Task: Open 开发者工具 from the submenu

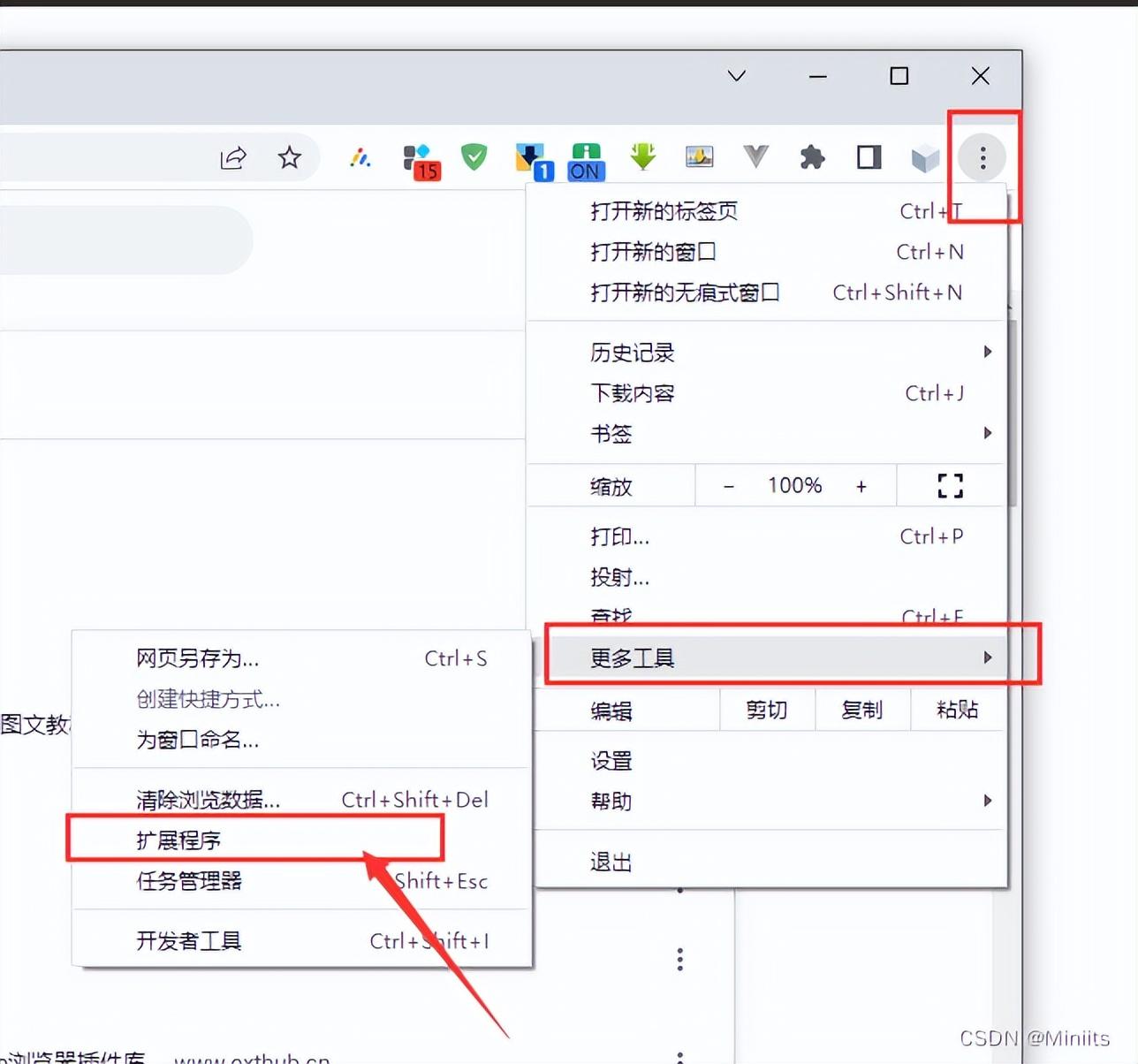Action: tap(301, 941)
